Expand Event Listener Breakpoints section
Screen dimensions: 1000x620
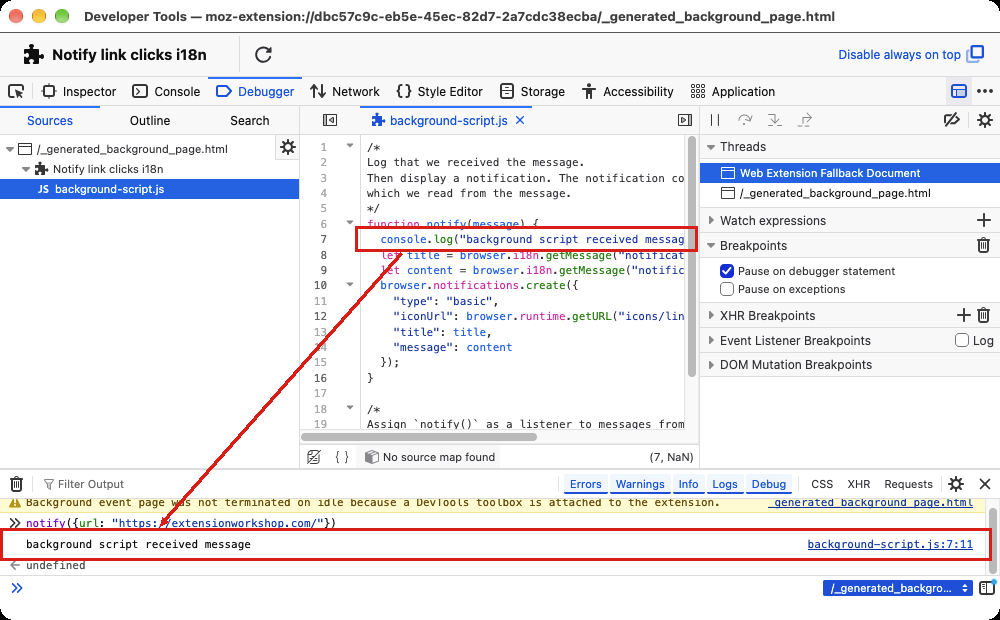(710, 340)
